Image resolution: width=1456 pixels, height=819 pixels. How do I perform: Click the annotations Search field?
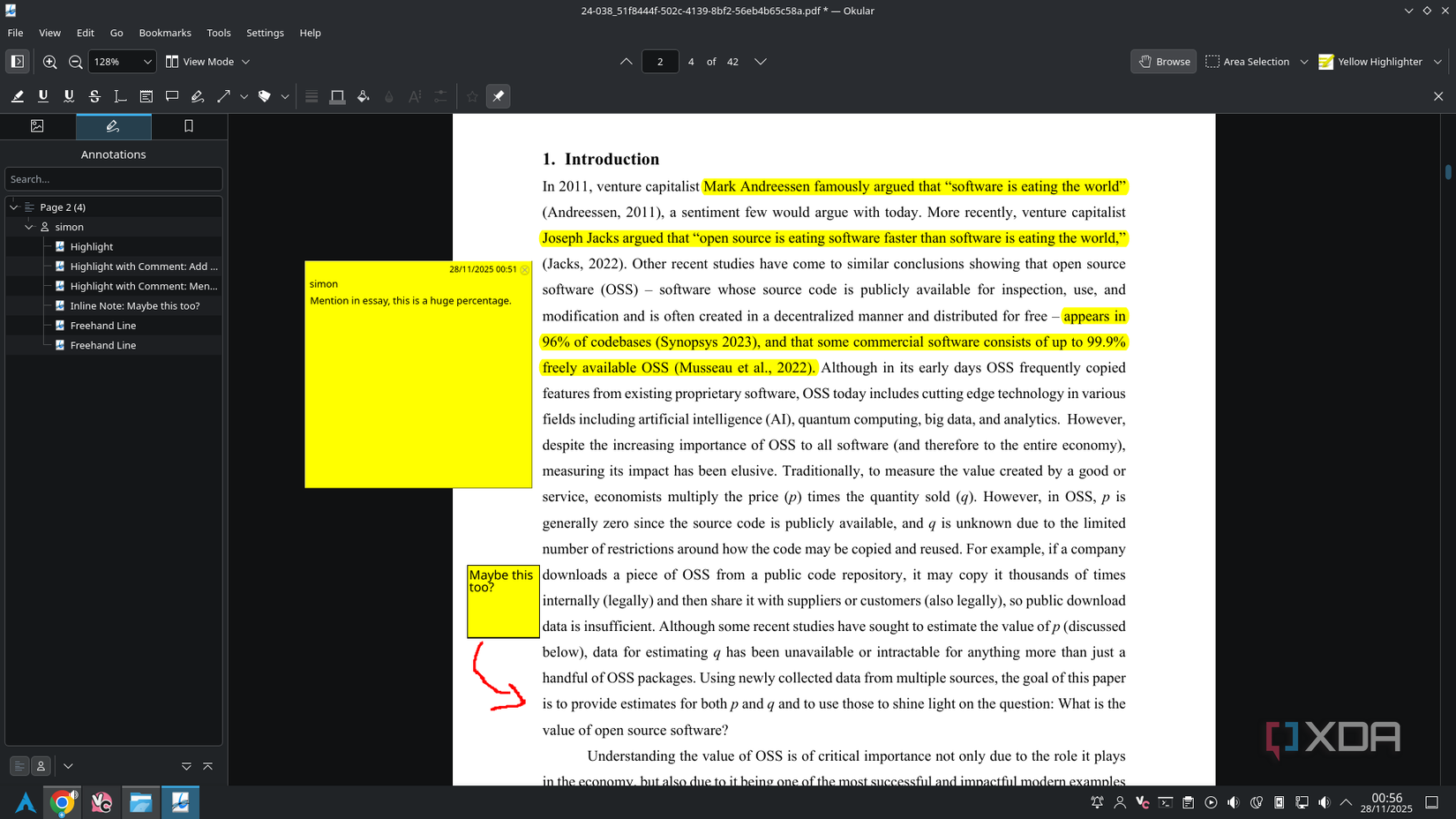113,179
